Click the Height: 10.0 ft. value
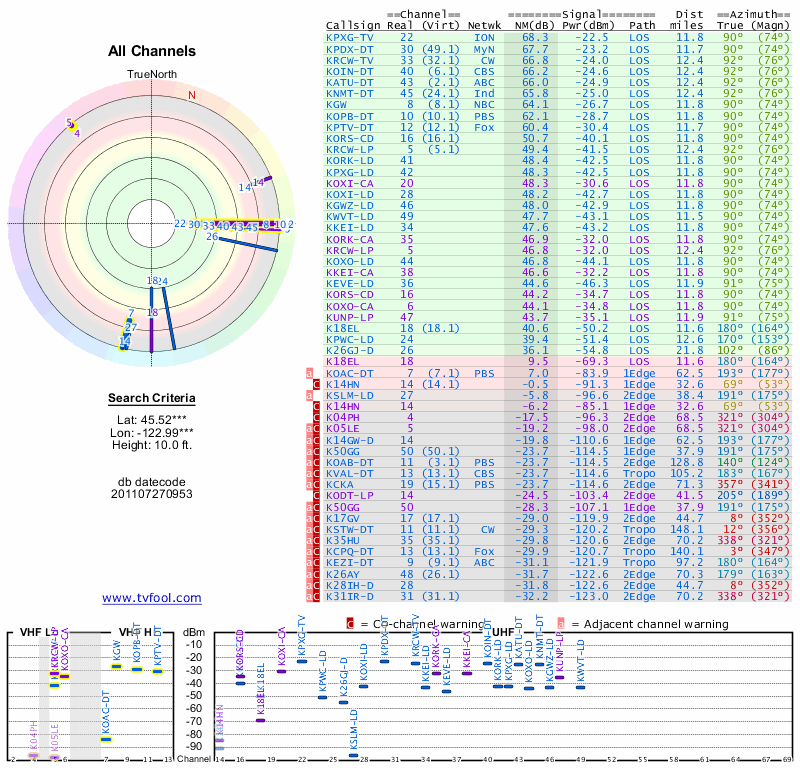The width and height of the screenshot is (800, 768). tap(152, 445)
